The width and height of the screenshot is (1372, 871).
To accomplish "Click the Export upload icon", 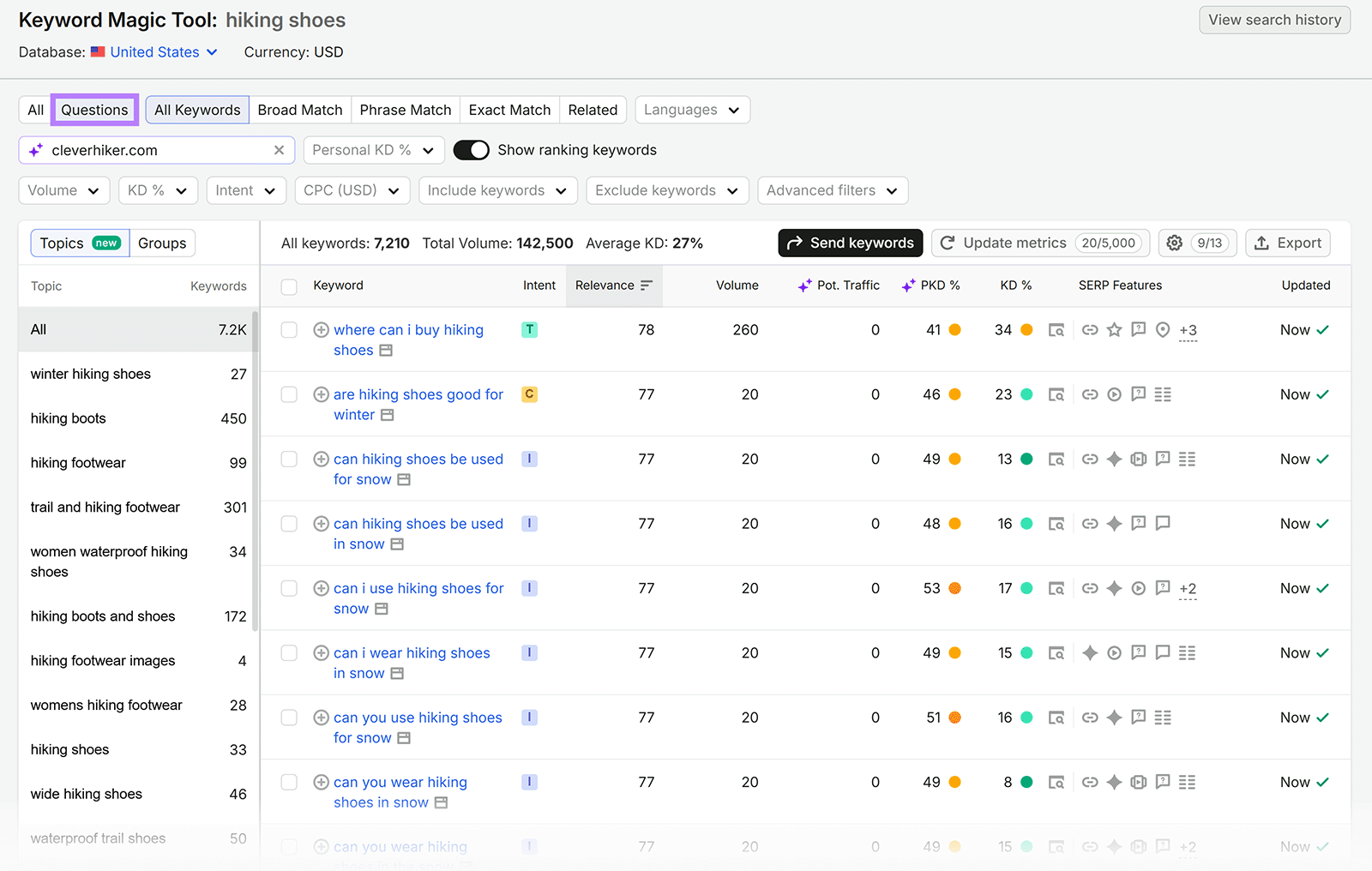I will [1261, 243].
